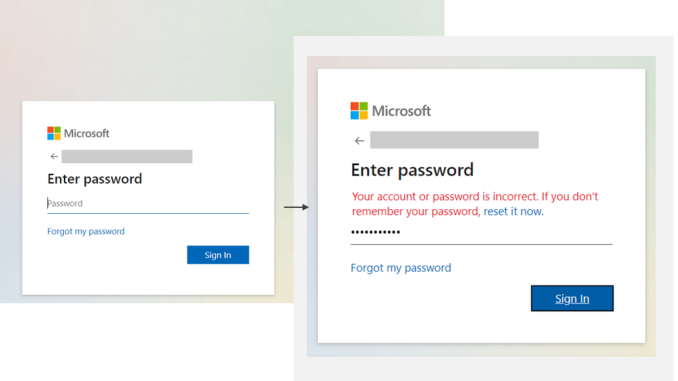The height and width of the screenshot is (381, 678).
Task: Open Forgot my password link under the empty Password field
Action: [86, 231]
